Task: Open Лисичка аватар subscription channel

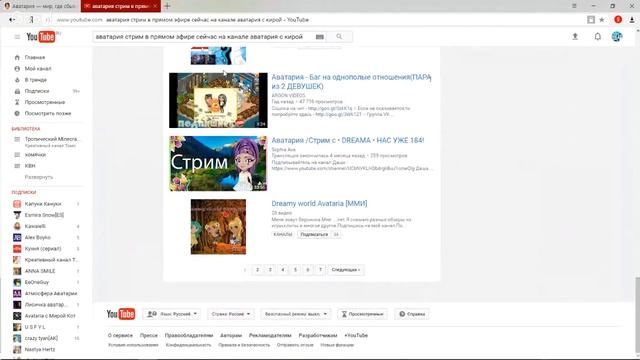Action: 45,304
